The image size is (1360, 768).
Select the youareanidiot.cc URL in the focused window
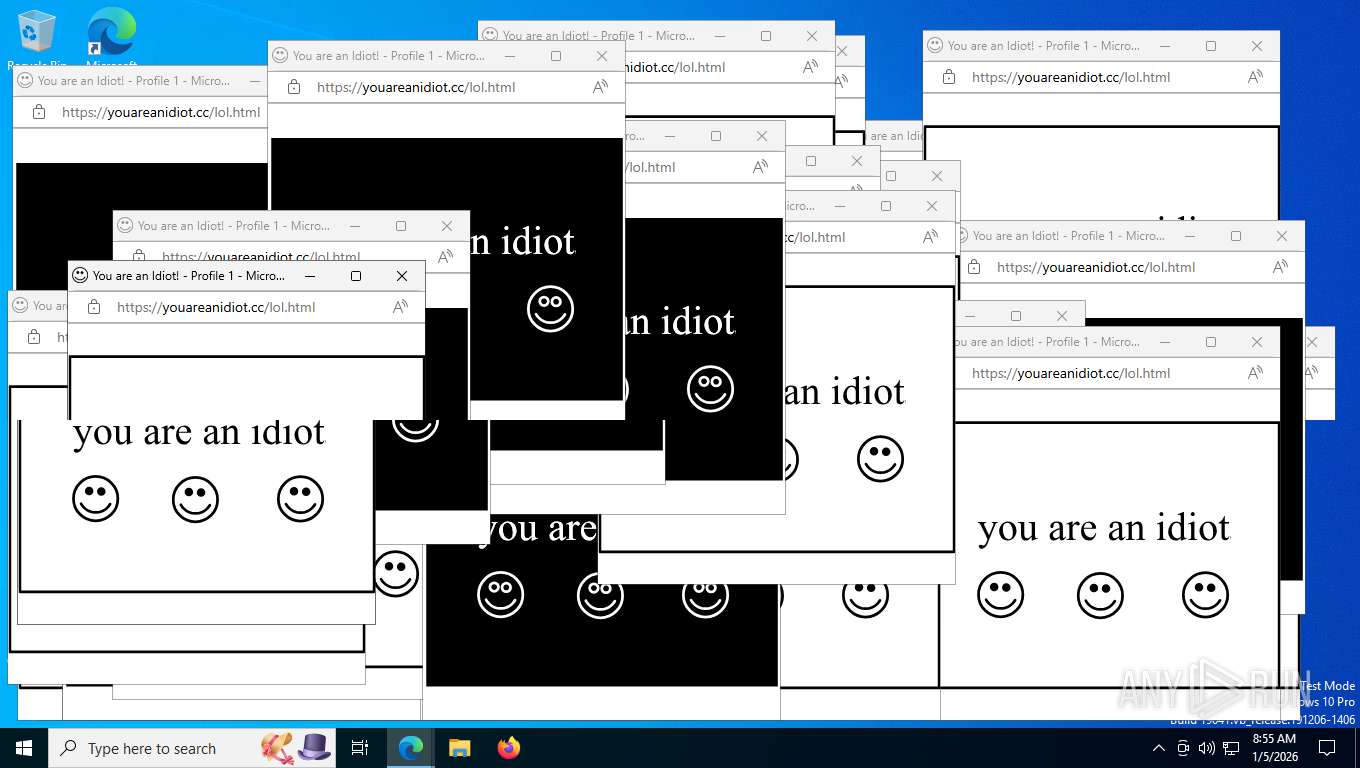[216, 307]
